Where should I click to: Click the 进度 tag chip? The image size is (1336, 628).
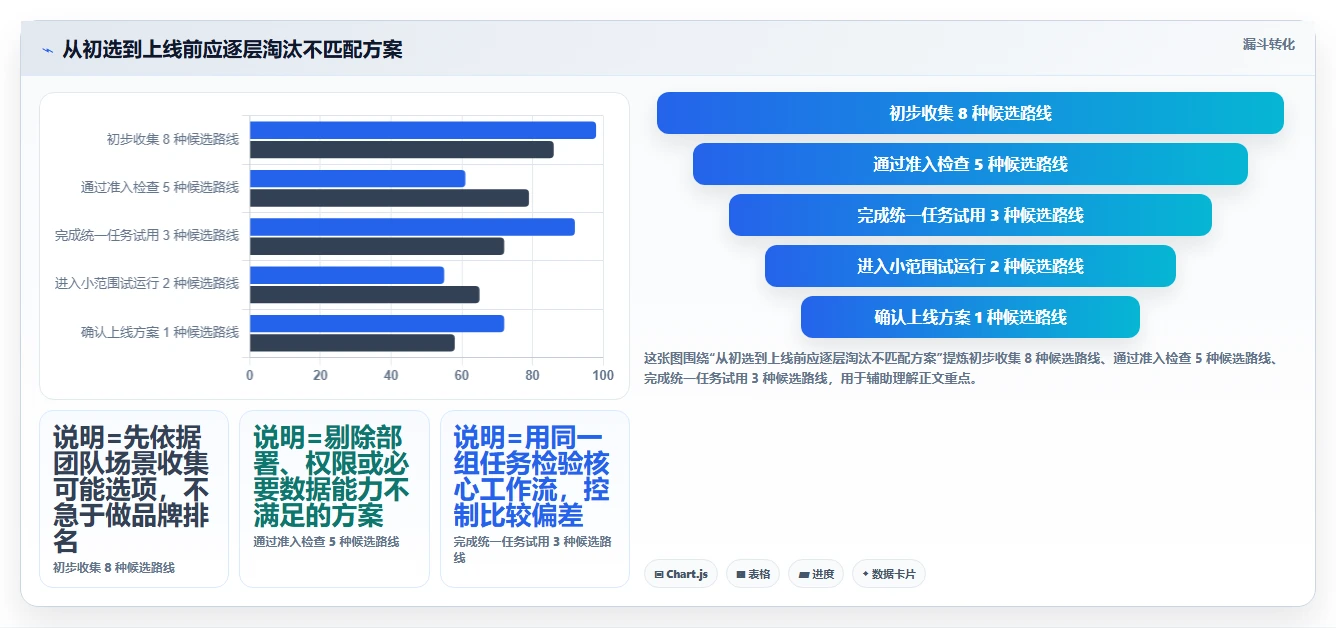pyautogui.click(x=816, y=574)
